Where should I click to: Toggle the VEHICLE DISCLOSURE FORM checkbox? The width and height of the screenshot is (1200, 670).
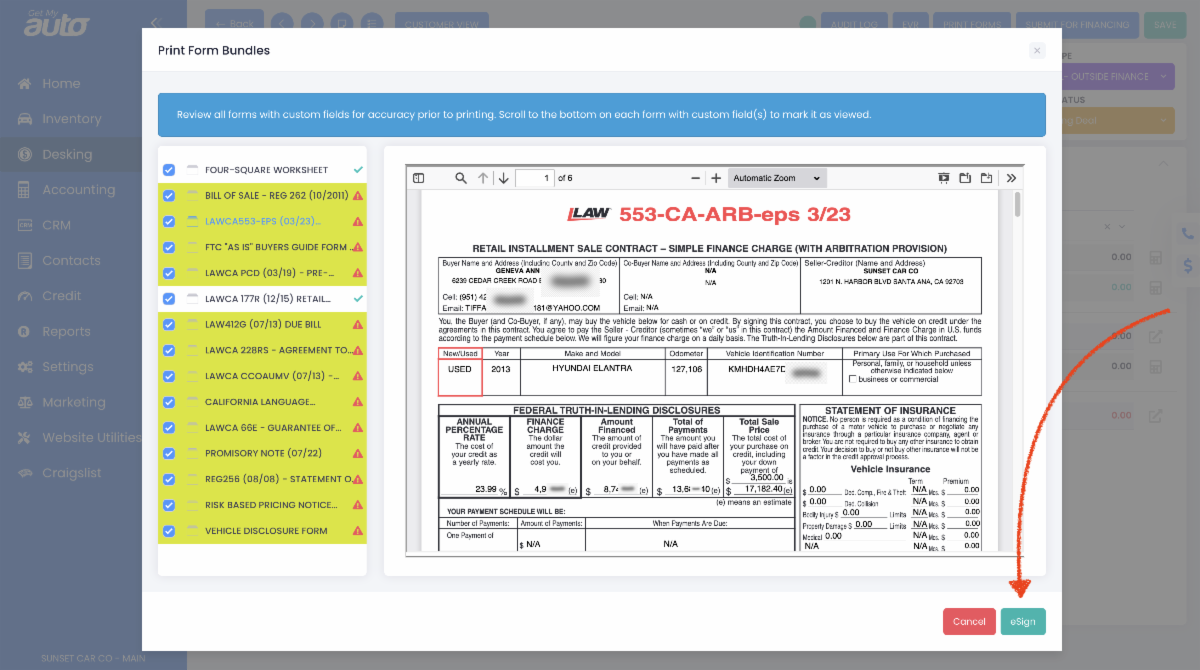click(169, 531)
